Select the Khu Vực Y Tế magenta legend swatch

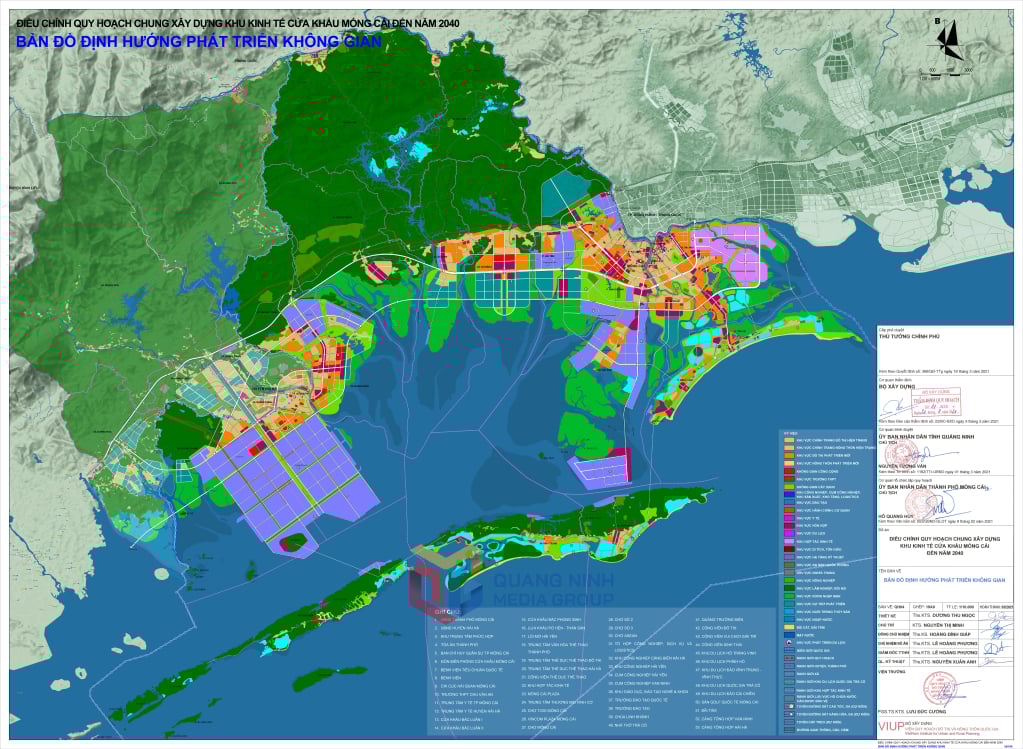(x=789, y=518)
